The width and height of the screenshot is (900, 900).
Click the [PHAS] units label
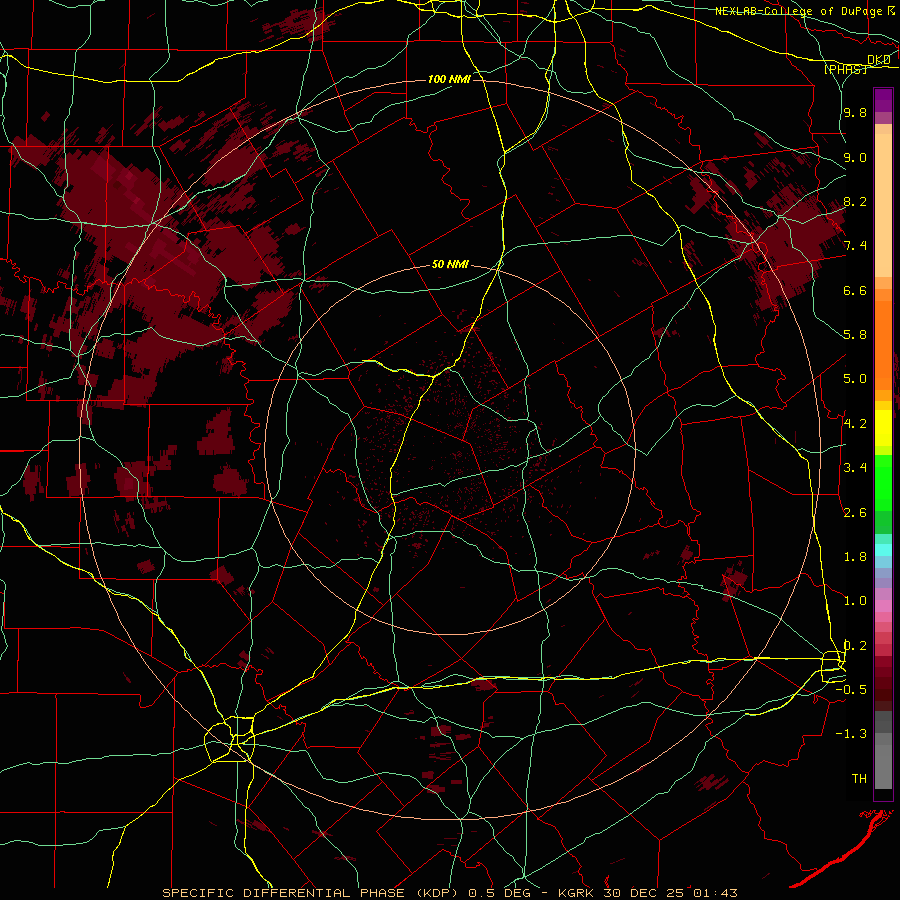coord(845,69)
